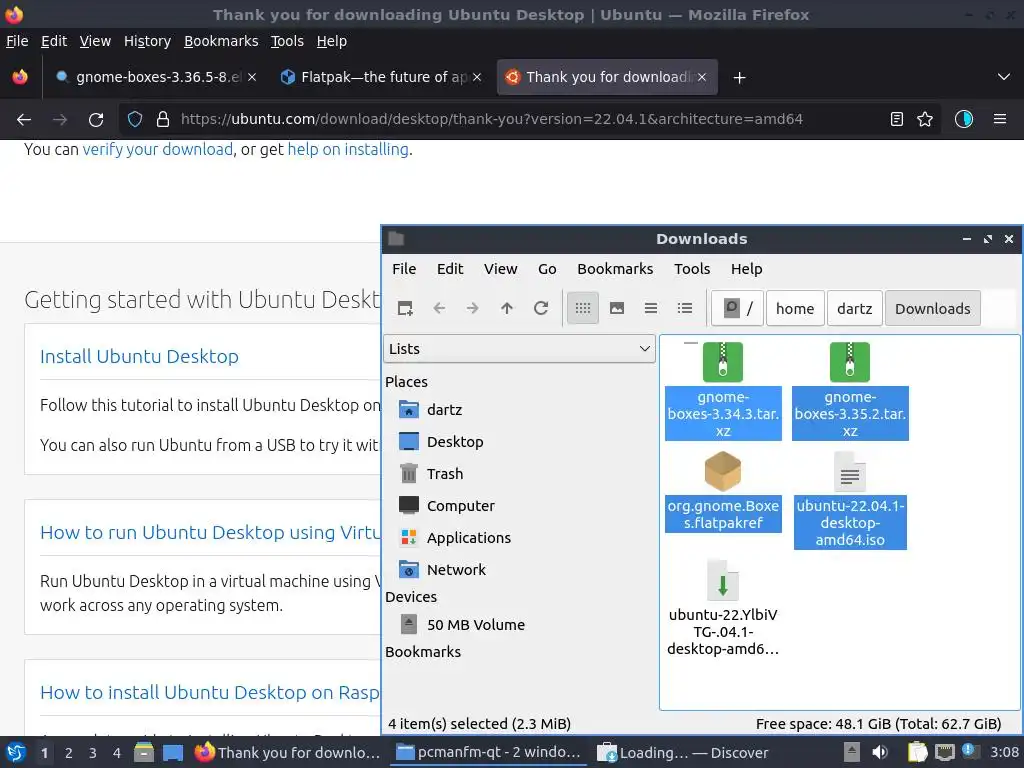Click the taskbar volume speaker icon

click(879, 753)
